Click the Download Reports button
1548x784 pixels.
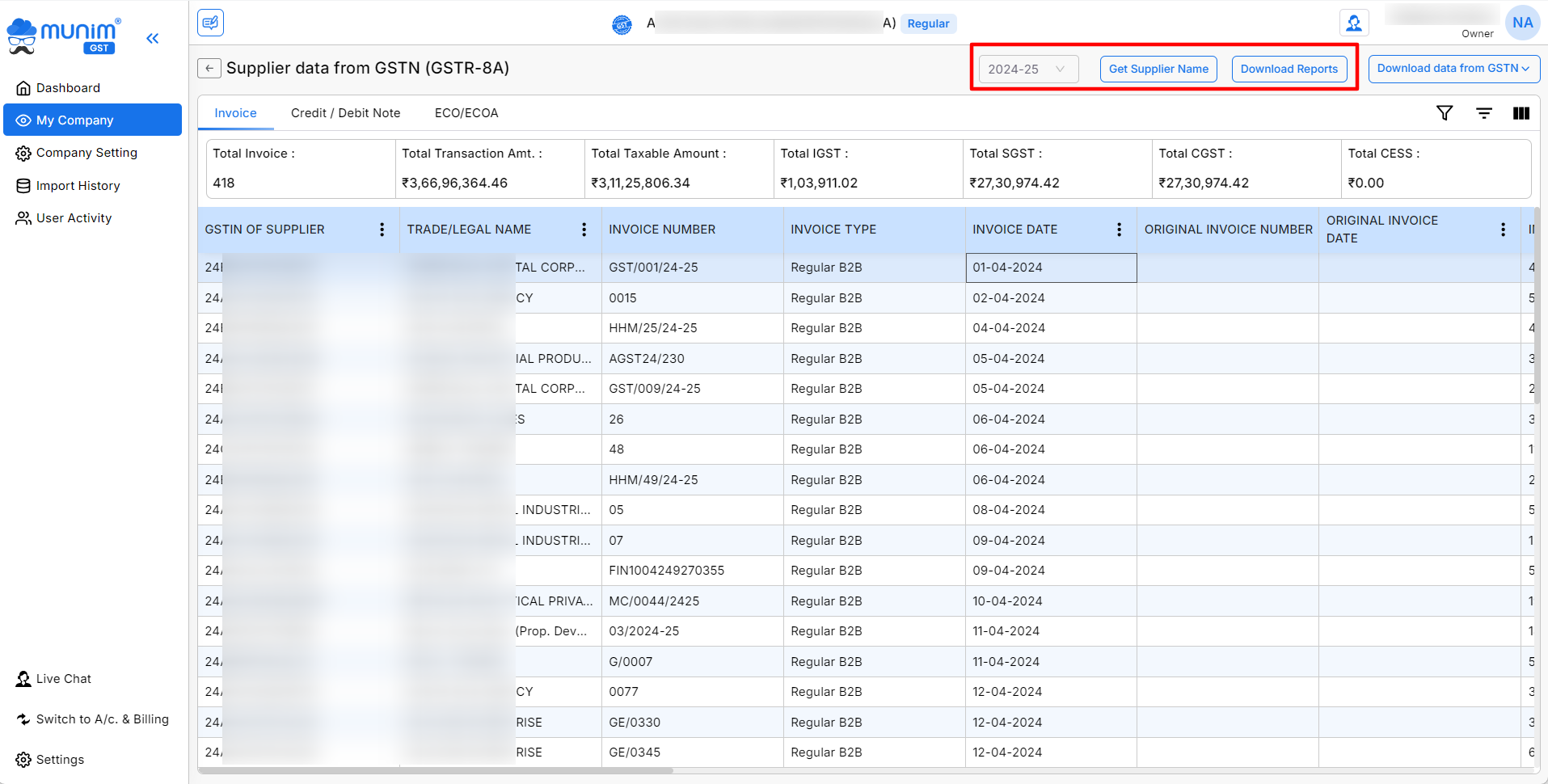click(1289, 70)
